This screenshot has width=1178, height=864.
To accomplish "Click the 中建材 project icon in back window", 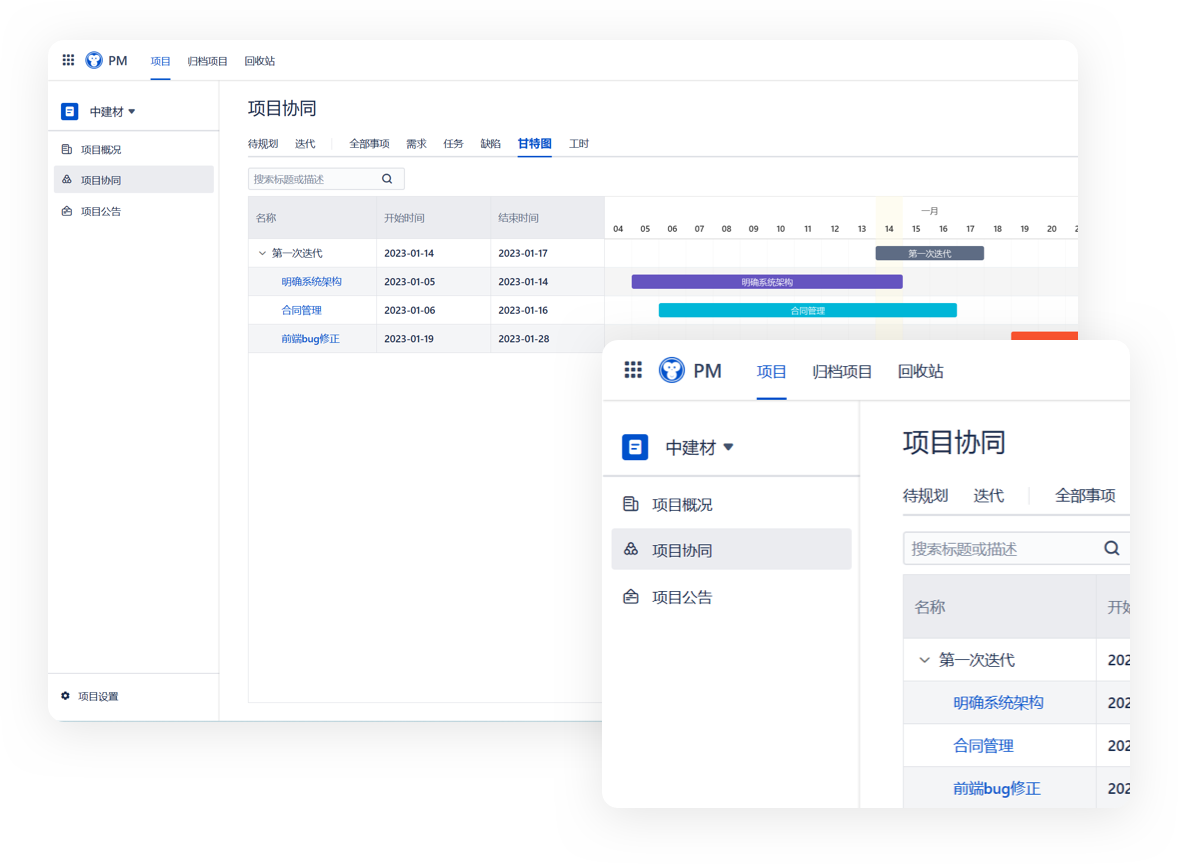I will click(x=69, y=111).
